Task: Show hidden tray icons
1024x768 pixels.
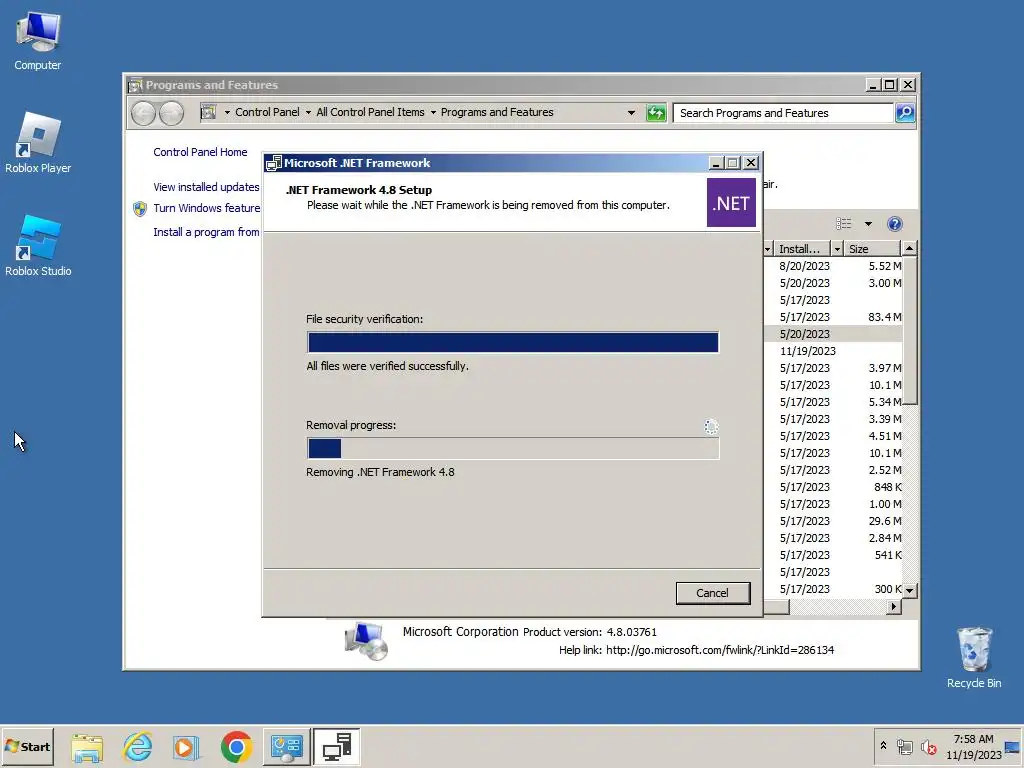Action: coord(883,746)
